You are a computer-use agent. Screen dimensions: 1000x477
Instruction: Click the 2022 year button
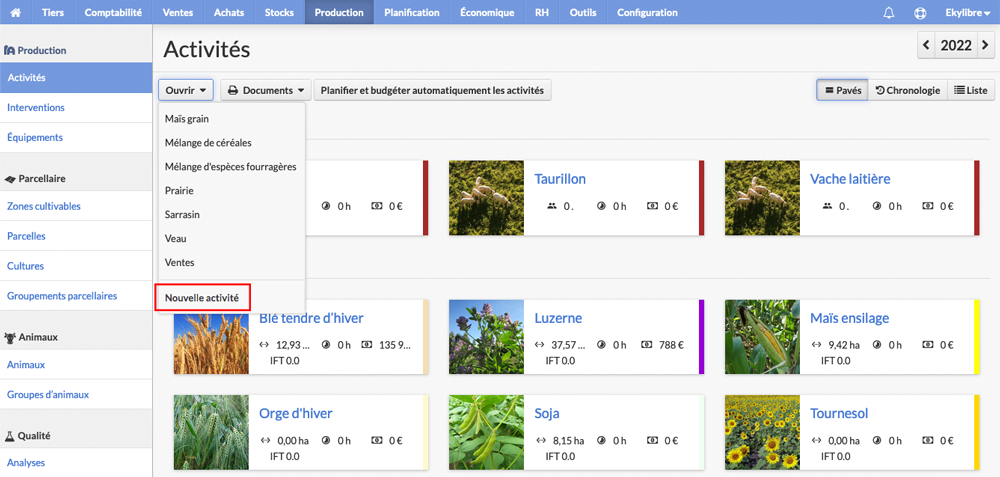(956, 45)
